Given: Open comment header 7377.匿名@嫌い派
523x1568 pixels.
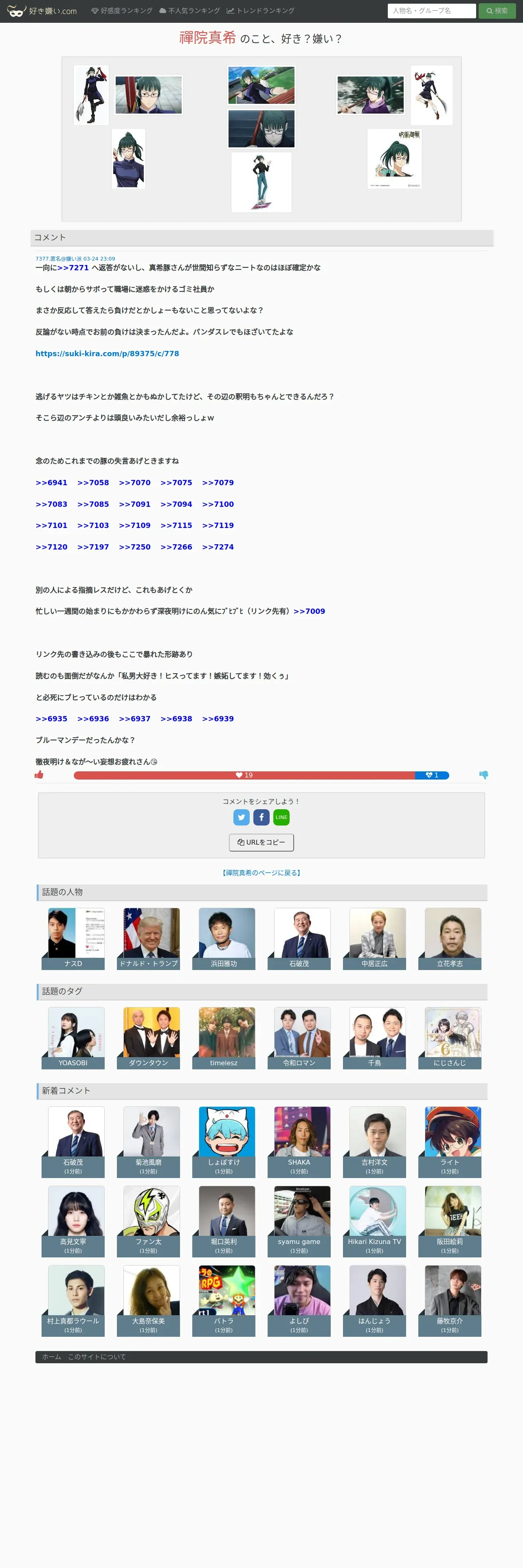Looking at the screenshot, I should (75, 259).
